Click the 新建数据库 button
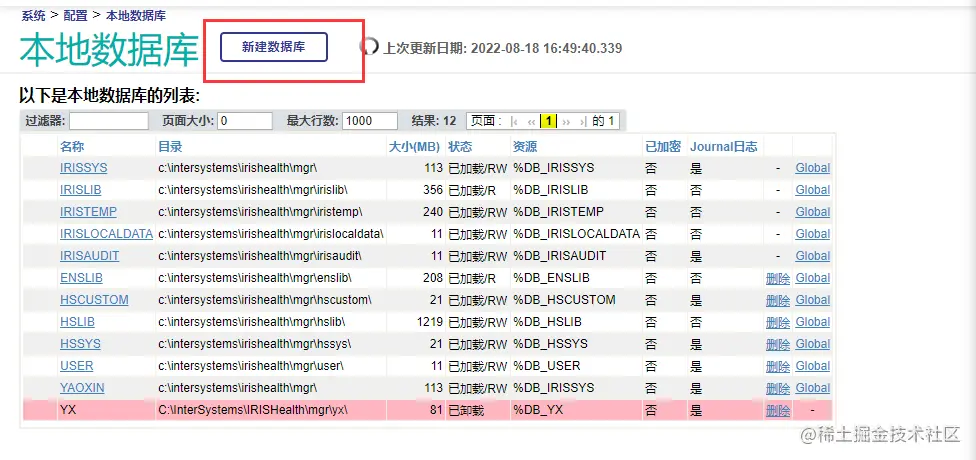The image size is (976, 460). pos(274,47)
